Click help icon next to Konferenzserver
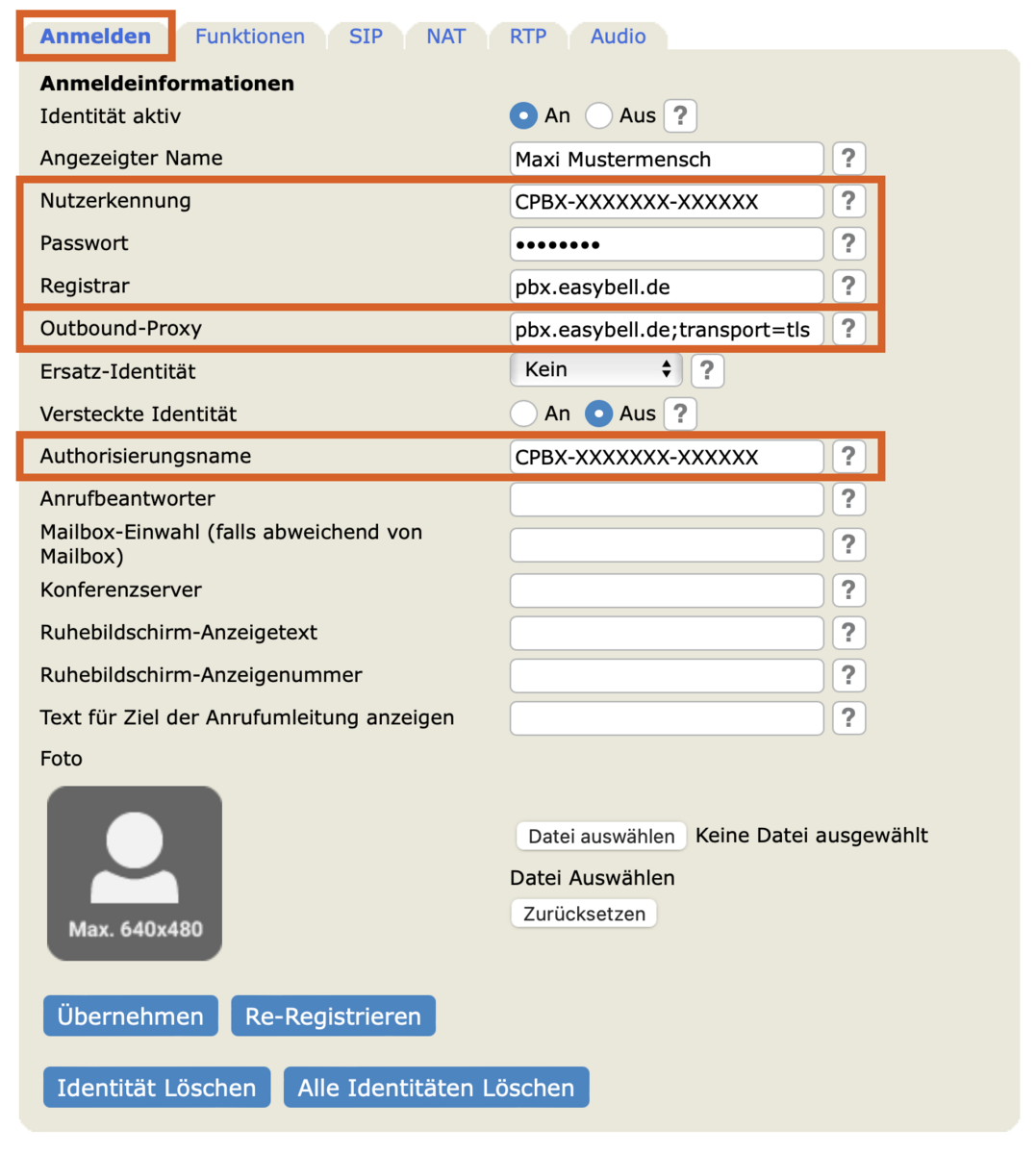The image size is (1036, 1154). [848, 590]
